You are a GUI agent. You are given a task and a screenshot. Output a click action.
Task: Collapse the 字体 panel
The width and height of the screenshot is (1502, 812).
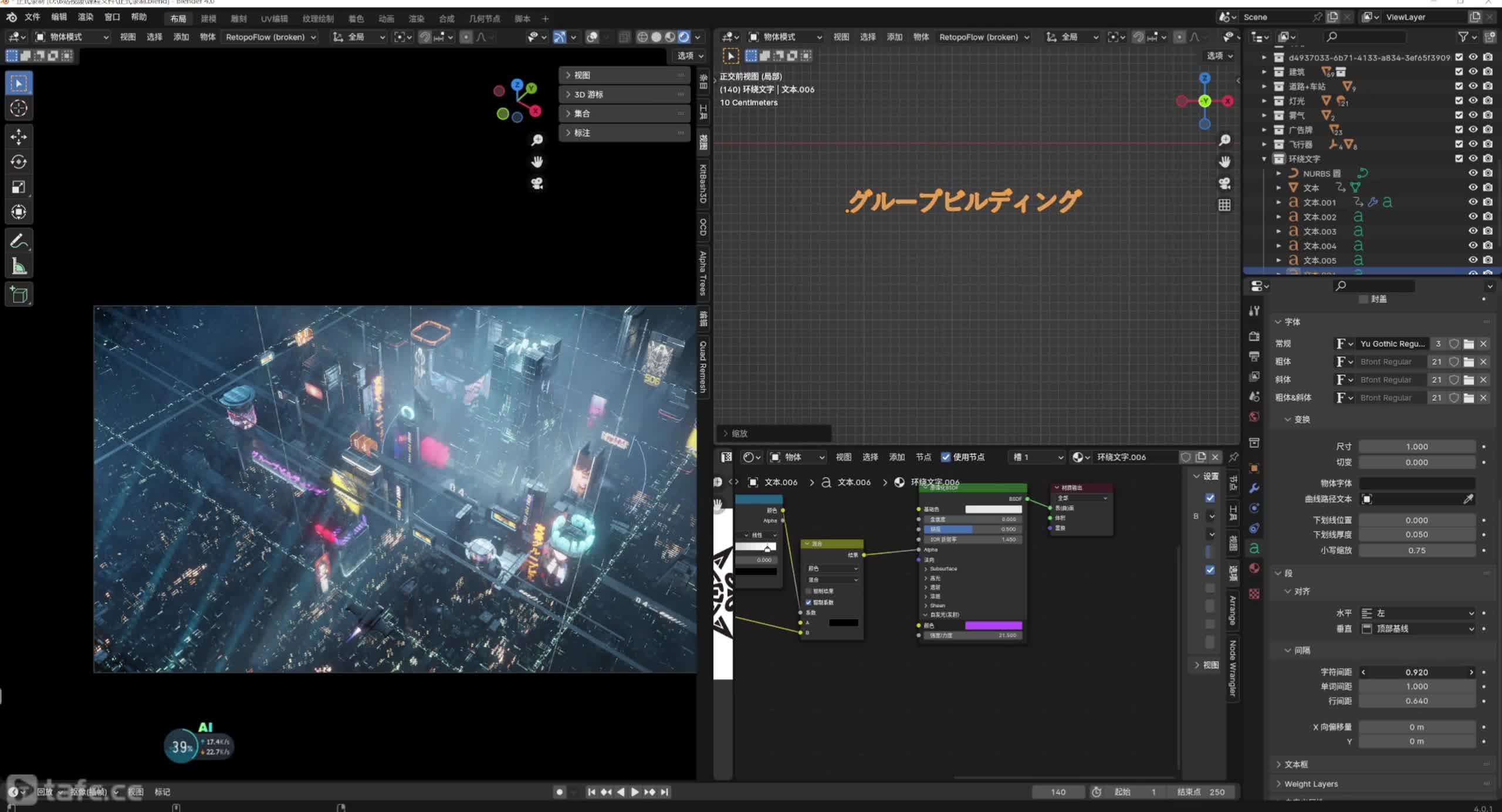click(1292, 322)
